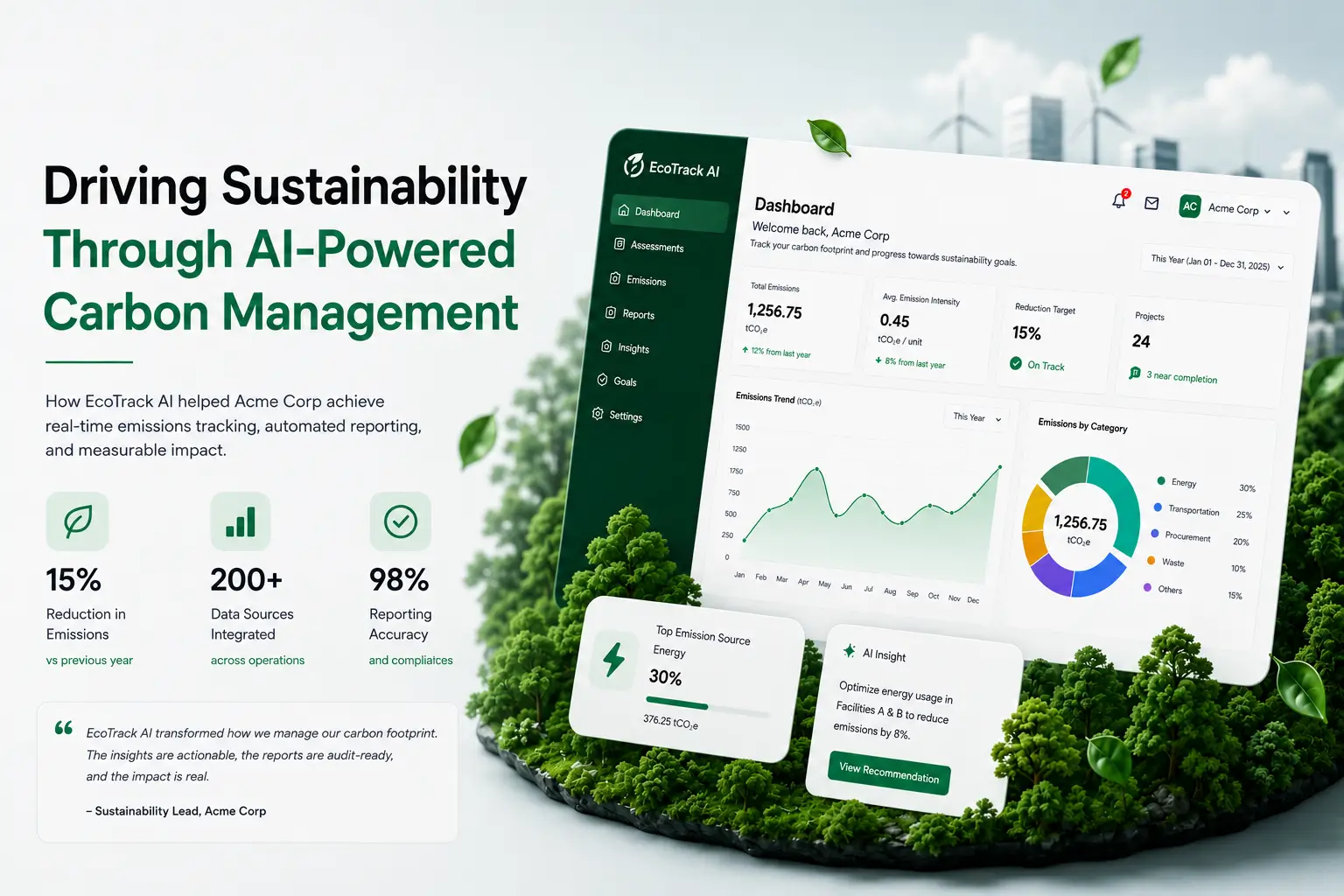Click the Procurement legend color dot
The width and height of the screenshot is (1344, 896).
1155,533
